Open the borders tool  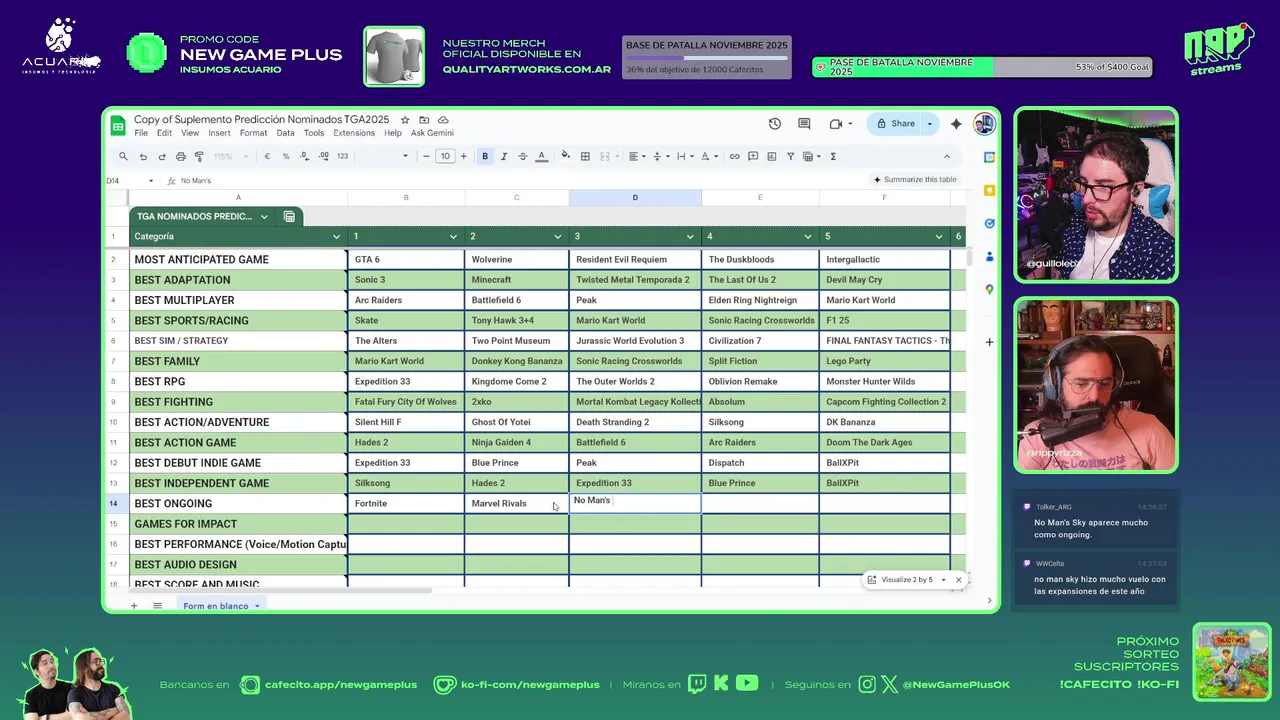click(x=585, y=156)
